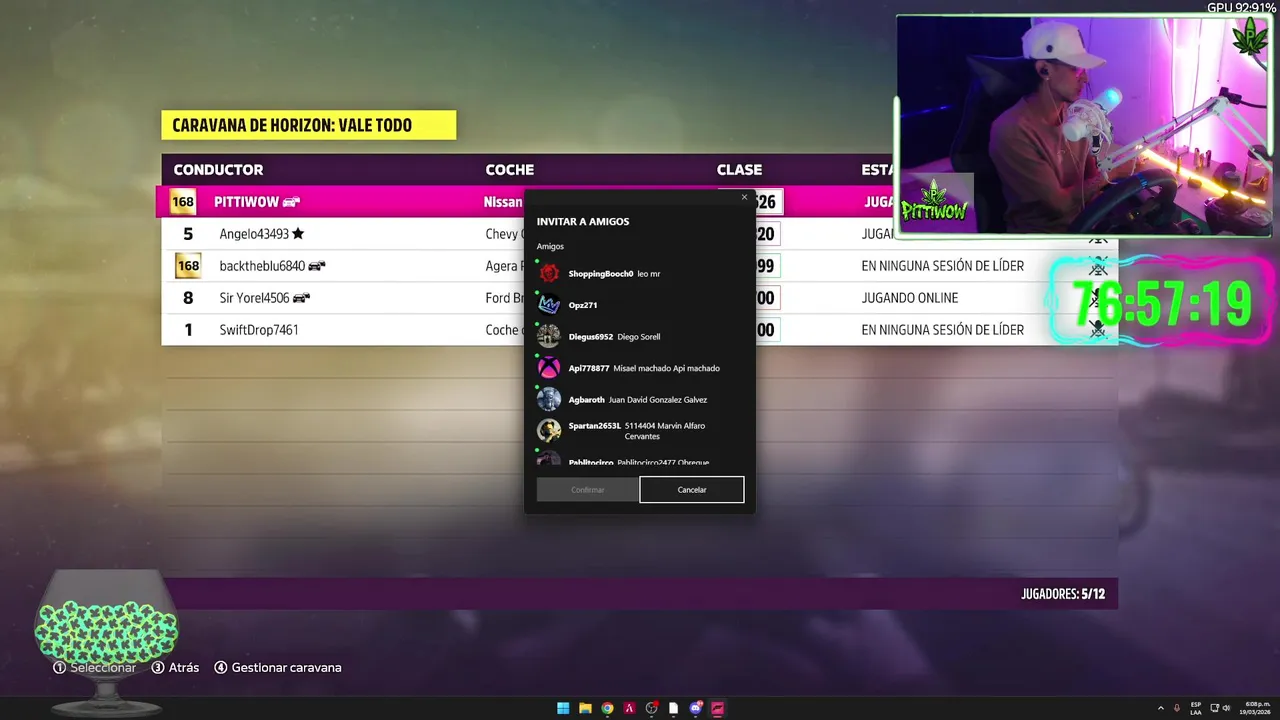Click the greyed Confirmar button
Screen dimensions: 1280x720
tap(588, 490)
